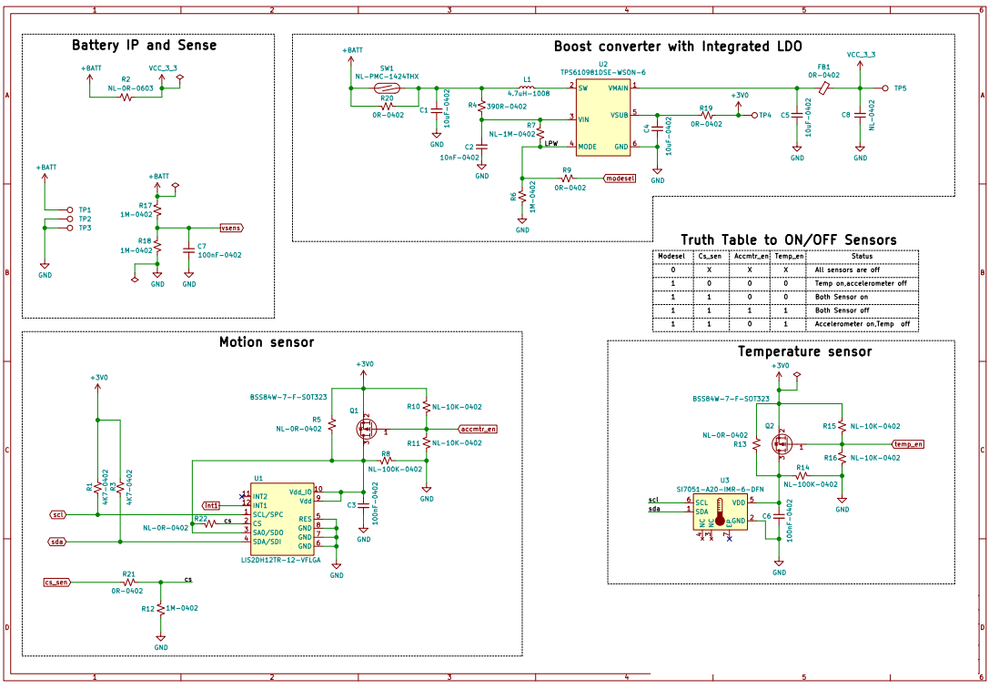The image size is (999, 691).
Task: Click the vsens global label
Action: pos(232,228)
